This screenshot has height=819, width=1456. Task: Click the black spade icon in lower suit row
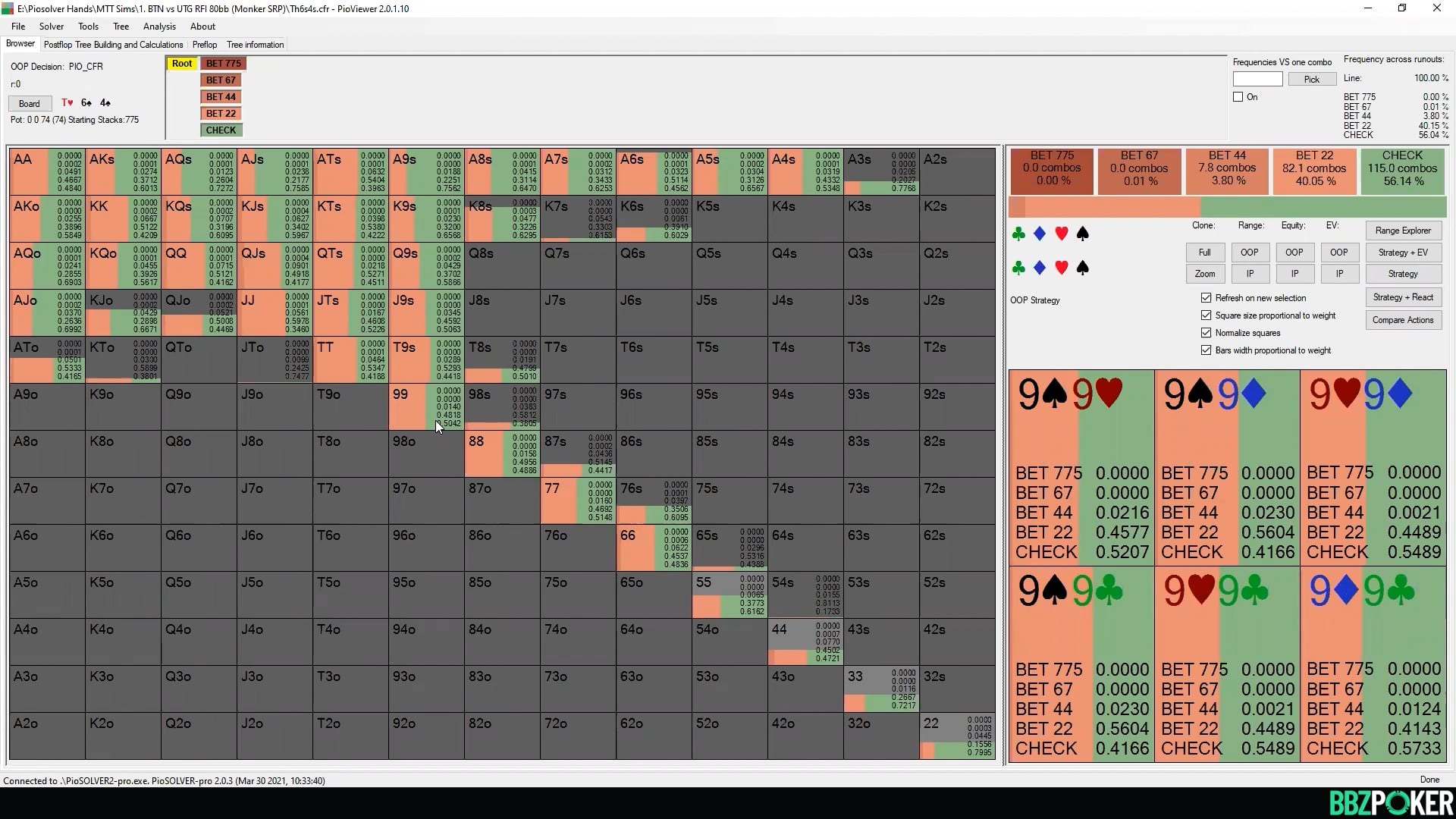(x=1083, y=268)
